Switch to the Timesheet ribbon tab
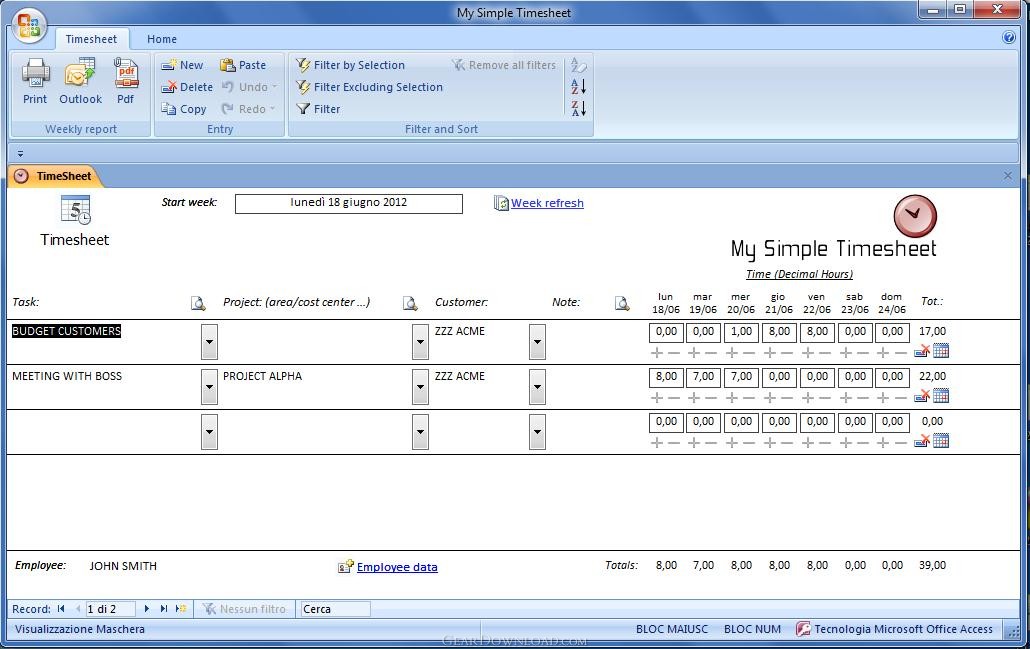1030x649 pixels. point(91,39)
